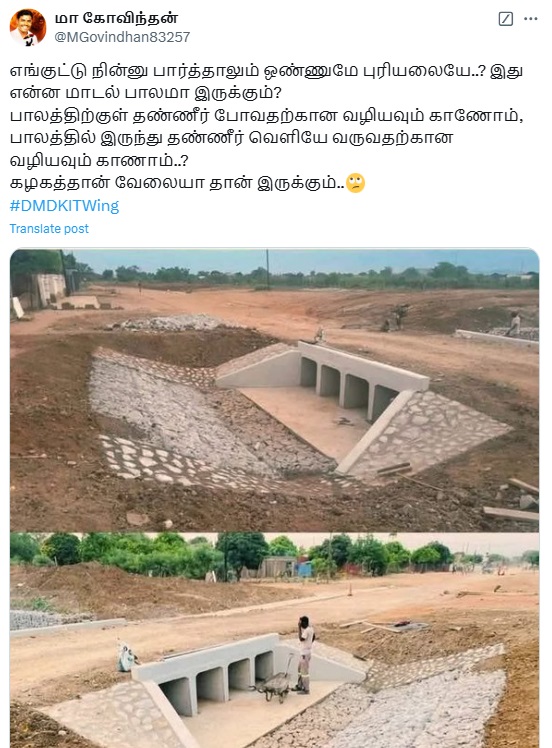Click the tweet line starting with கழகத்தான்

[x=177, y=183]
